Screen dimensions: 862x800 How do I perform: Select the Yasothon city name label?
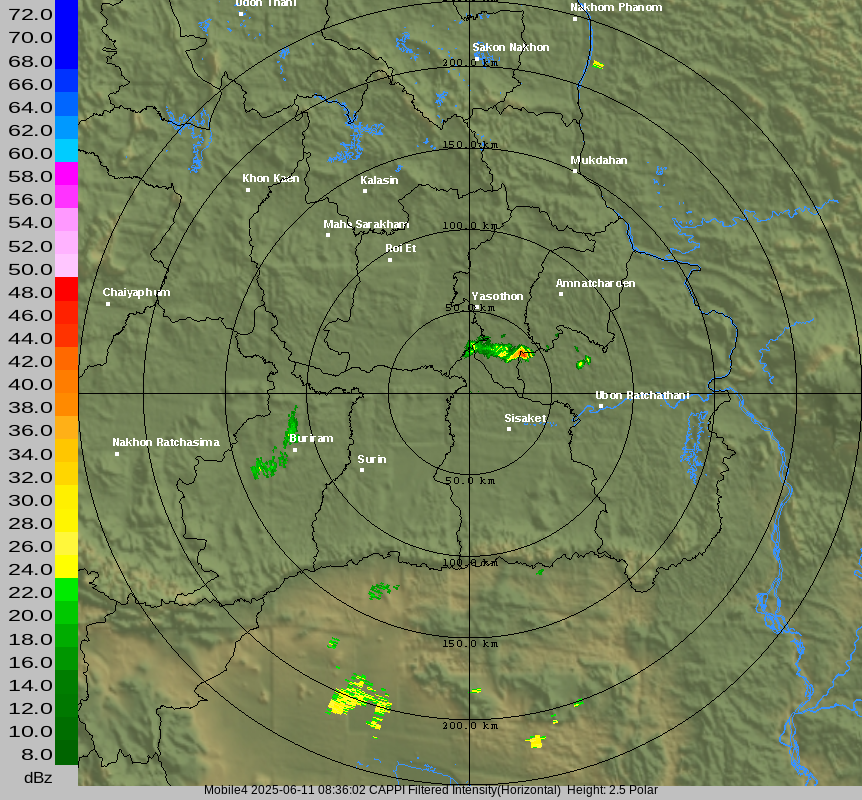[497, 296]
